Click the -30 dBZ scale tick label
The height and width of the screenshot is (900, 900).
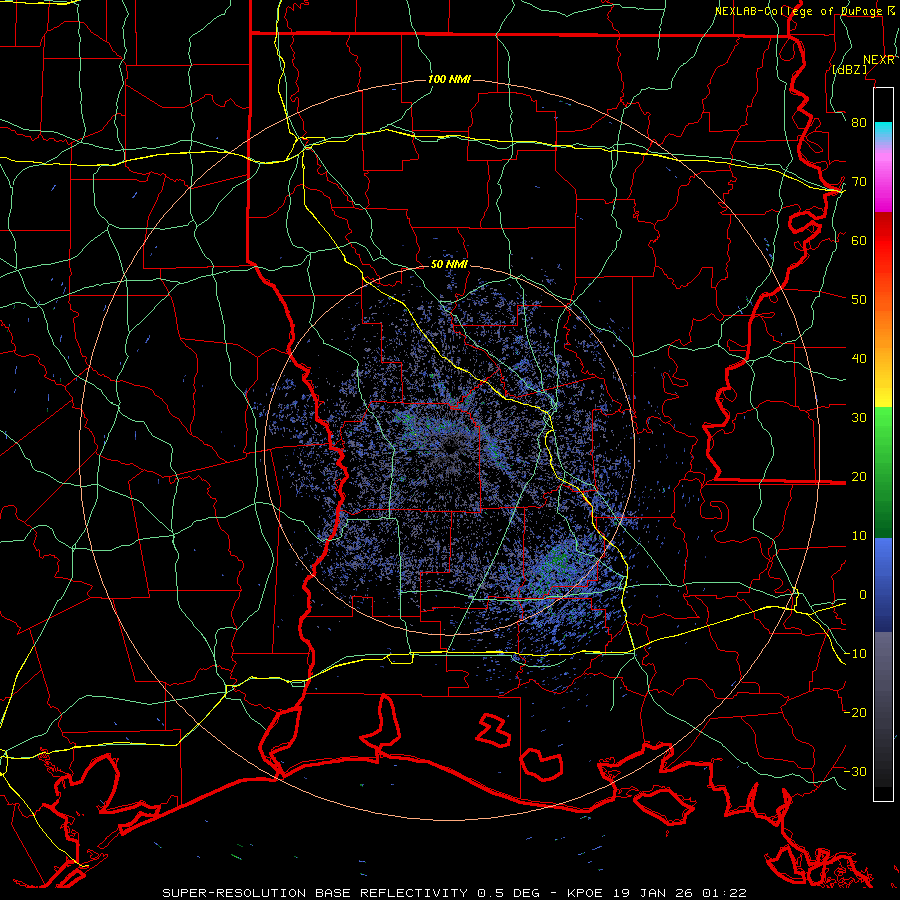[855, 772]
